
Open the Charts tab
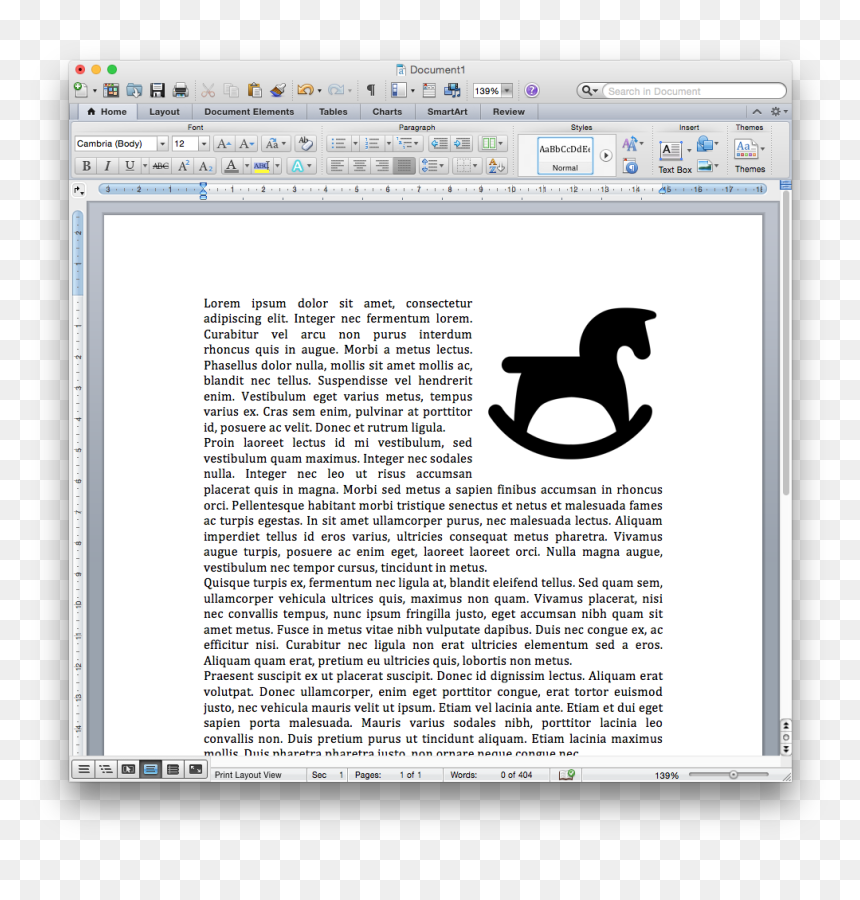pyautogui.click(x=387, y=112)
